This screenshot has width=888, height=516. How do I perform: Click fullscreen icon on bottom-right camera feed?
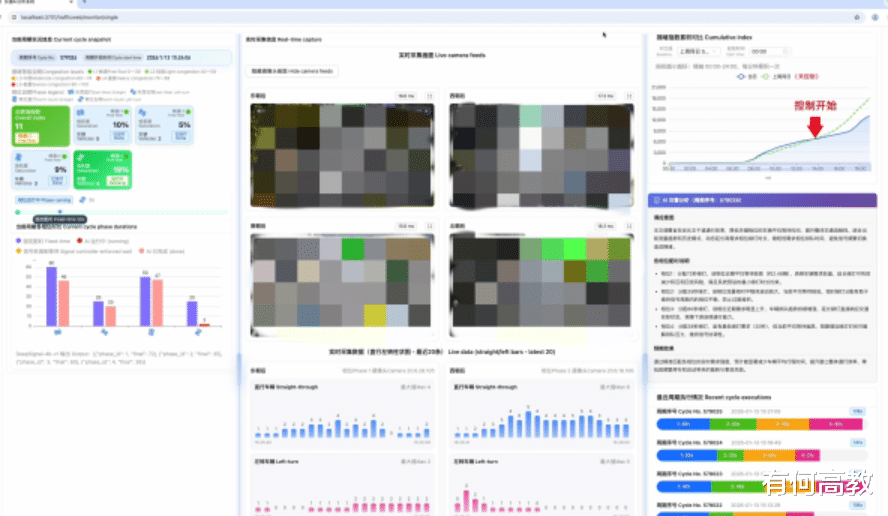coord(629,226)
